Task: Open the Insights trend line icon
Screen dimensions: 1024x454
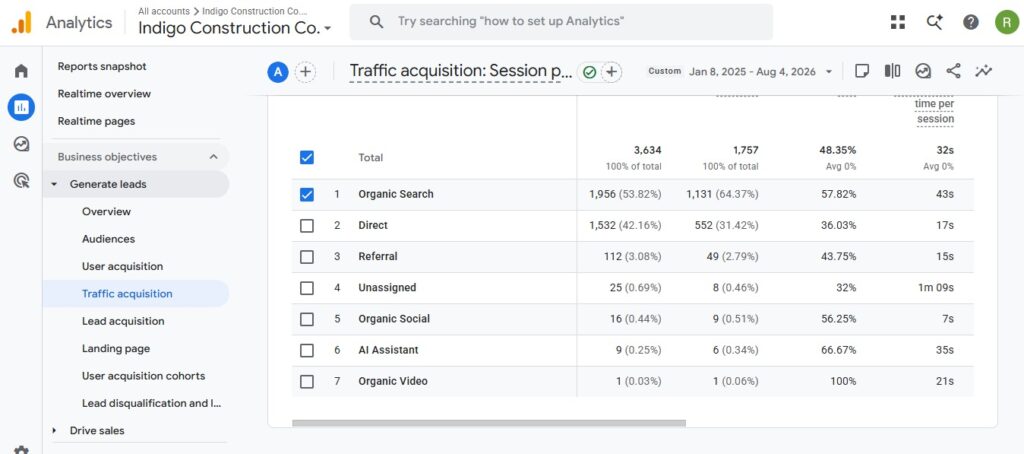Action: [x=984, y=71]
